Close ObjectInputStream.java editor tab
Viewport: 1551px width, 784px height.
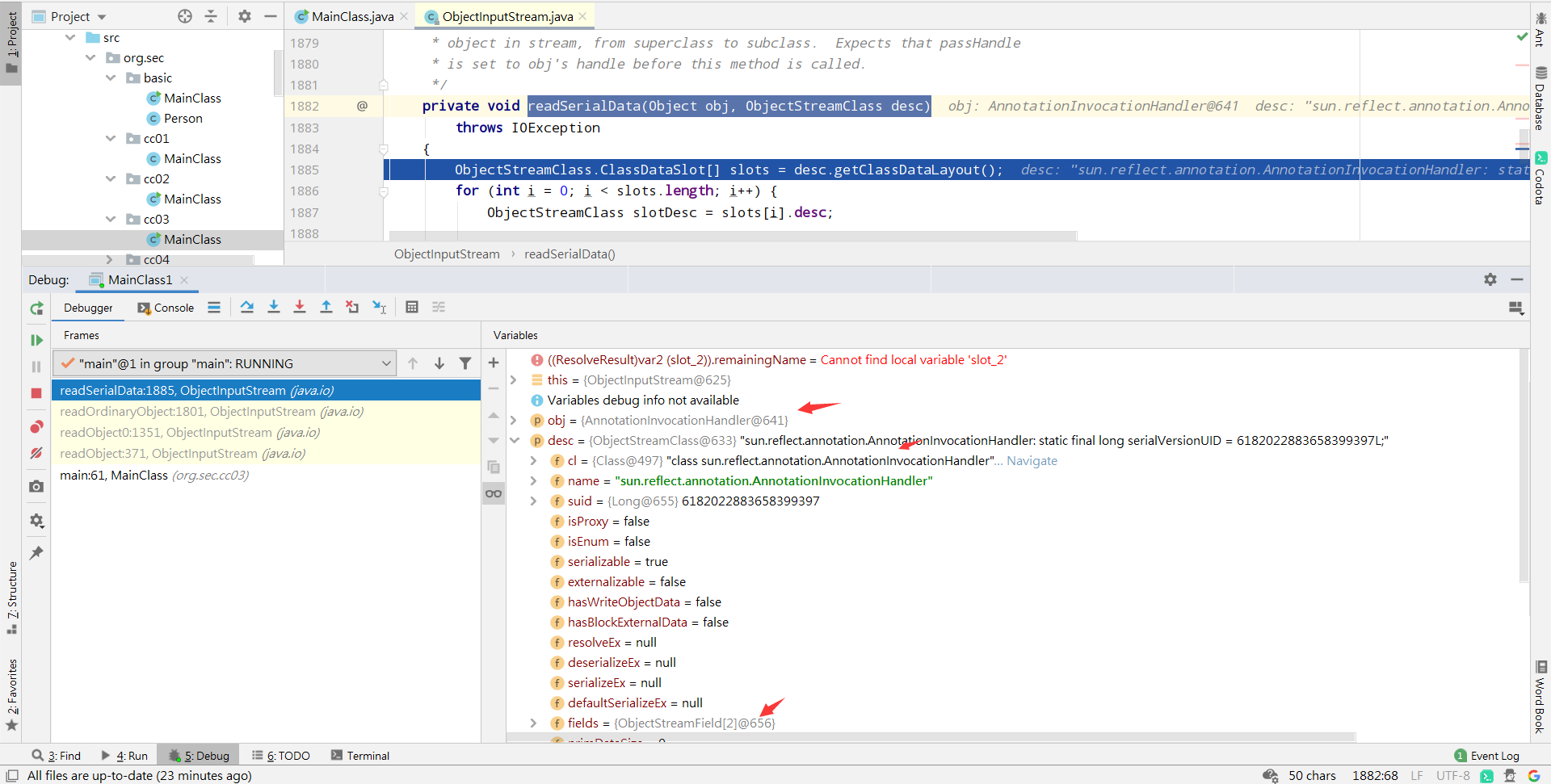[582, 16]
